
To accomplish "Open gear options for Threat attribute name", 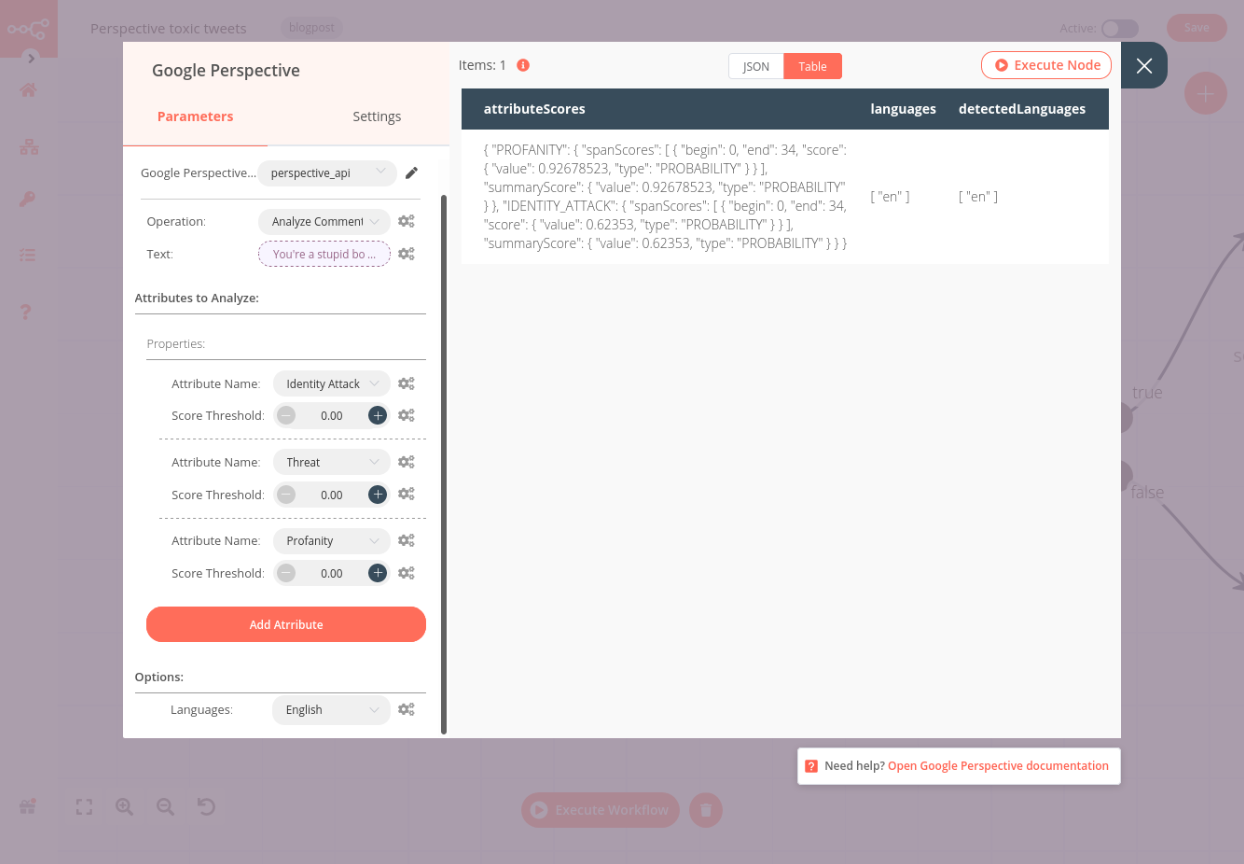I will click(406, 462).
